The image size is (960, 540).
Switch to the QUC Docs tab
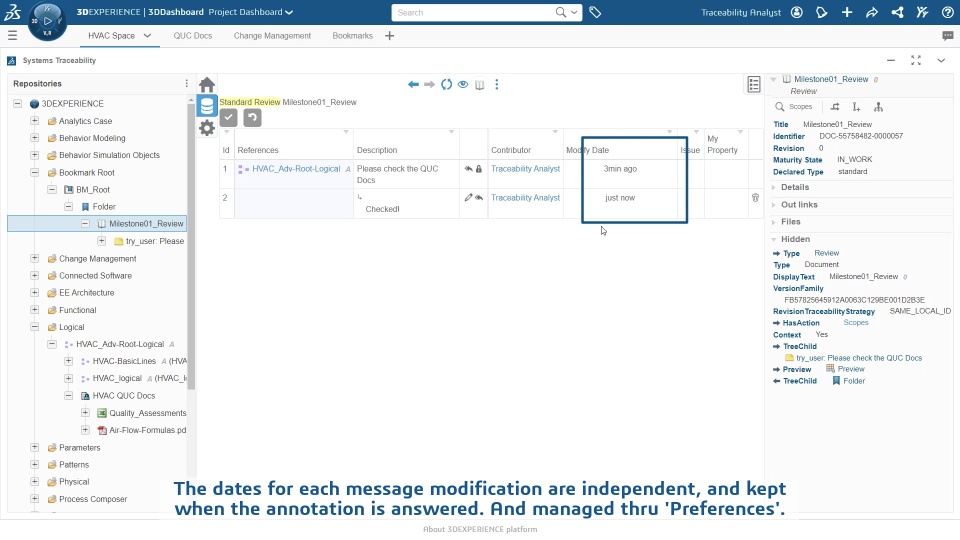[x=193, y=36]
